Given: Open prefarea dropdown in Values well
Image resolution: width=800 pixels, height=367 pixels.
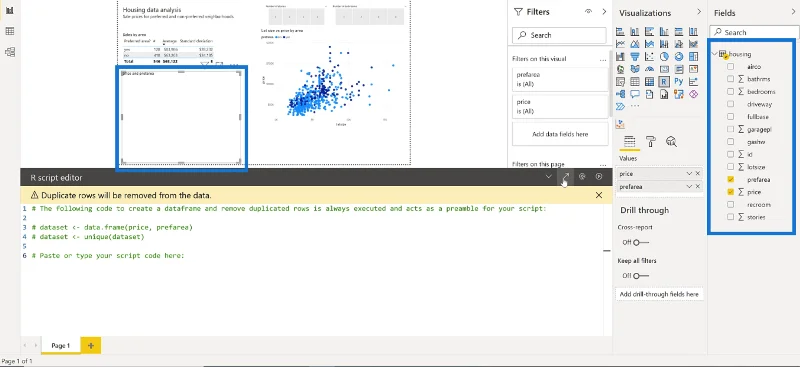Looking at the screenshot, I should (689, 187).
